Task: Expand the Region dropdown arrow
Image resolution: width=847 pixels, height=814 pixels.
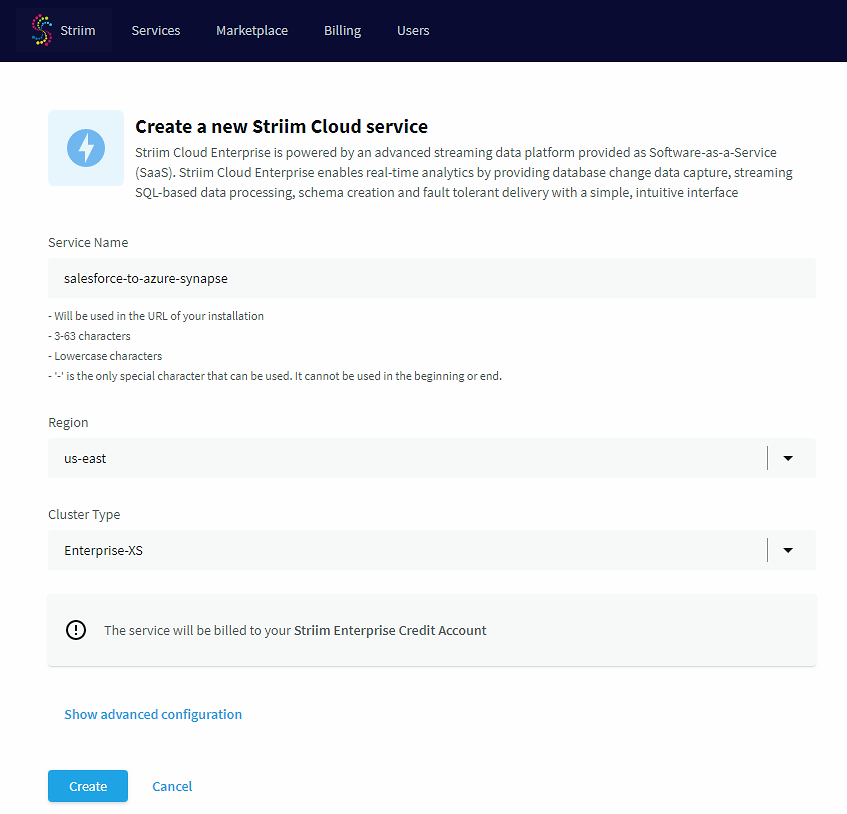Action: point(788,458)
